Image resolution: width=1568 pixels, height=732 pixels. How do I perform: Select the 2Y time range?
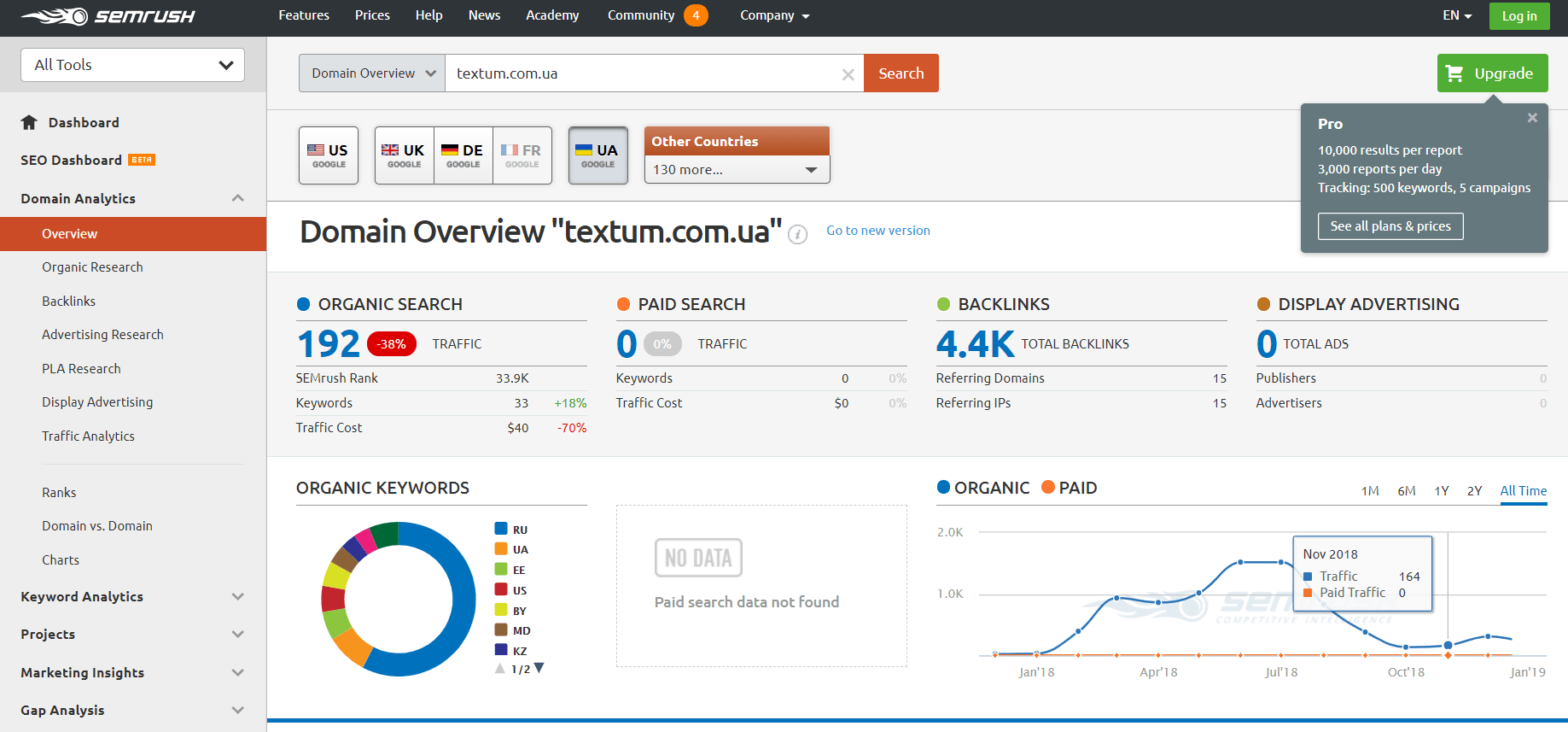1474,490
